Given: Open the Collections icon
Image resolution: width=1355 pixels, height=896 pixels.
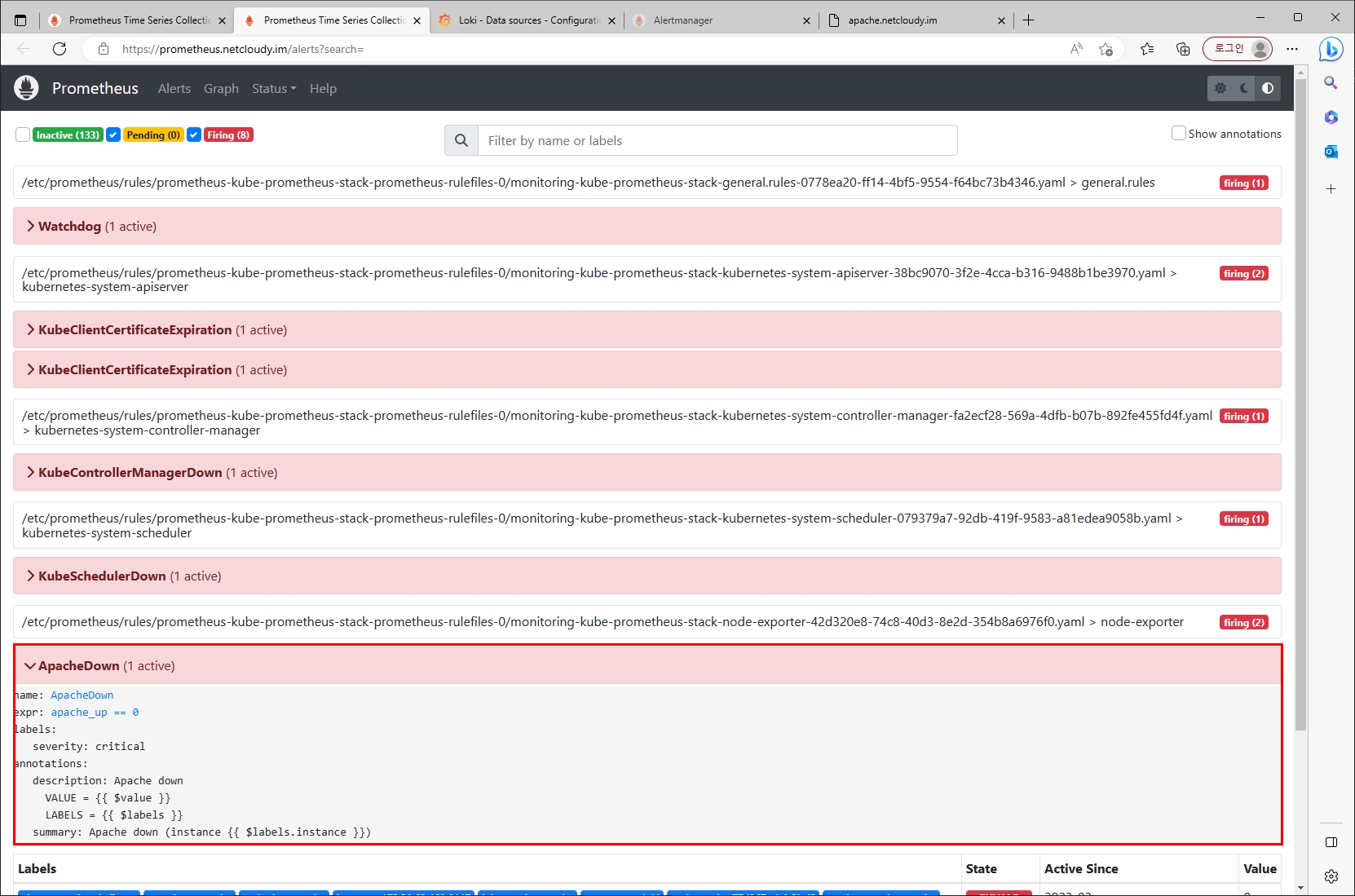Looking at the screenshot, I should (1183, 49).
